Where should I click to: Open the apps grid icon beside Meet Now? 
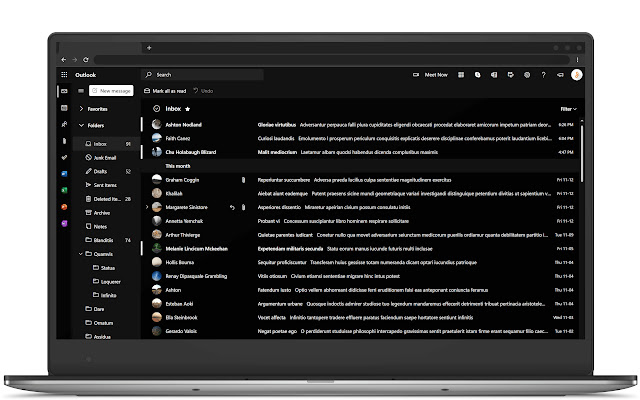461,75
